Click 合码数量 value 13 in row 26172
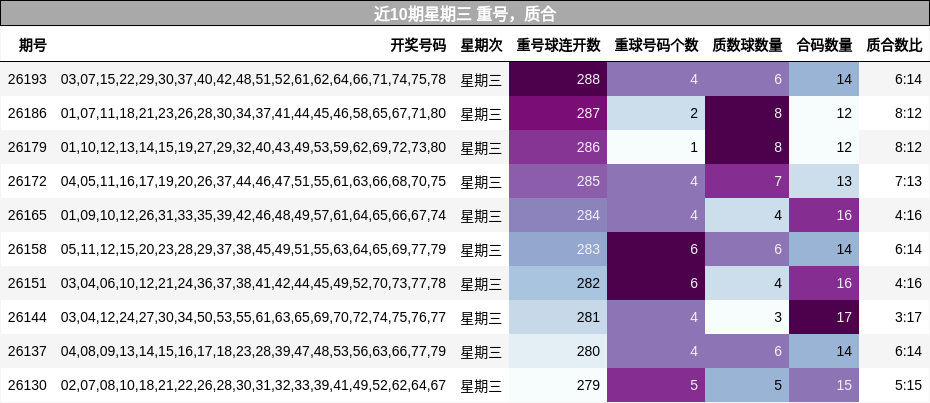Image resolution: width=930 pixels, height=403 pixels. tap(824, 181)
